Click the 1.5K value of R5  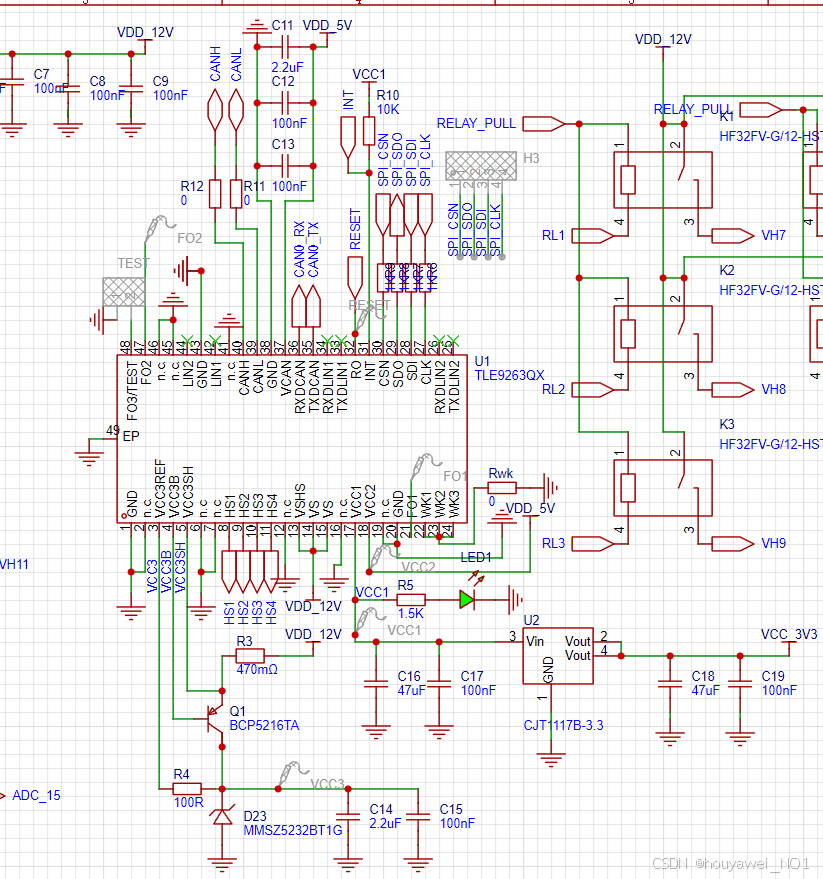pos(411,613)
